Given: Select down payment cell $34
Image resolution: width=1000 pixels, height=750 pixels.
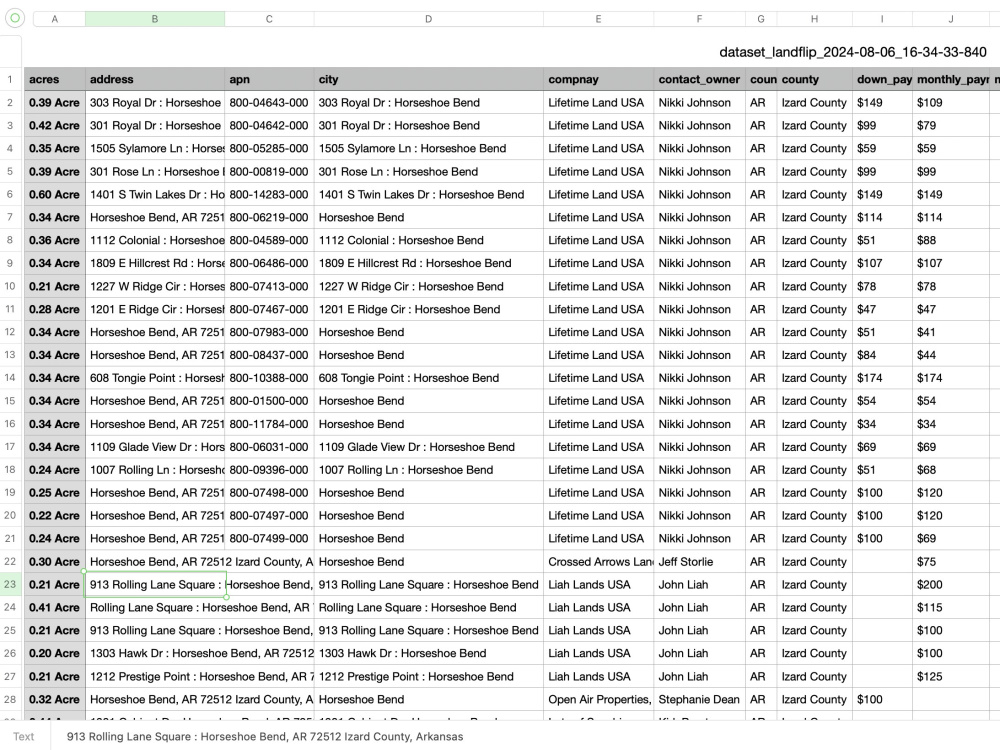Looking at the screenshot, I should [883, 424].
